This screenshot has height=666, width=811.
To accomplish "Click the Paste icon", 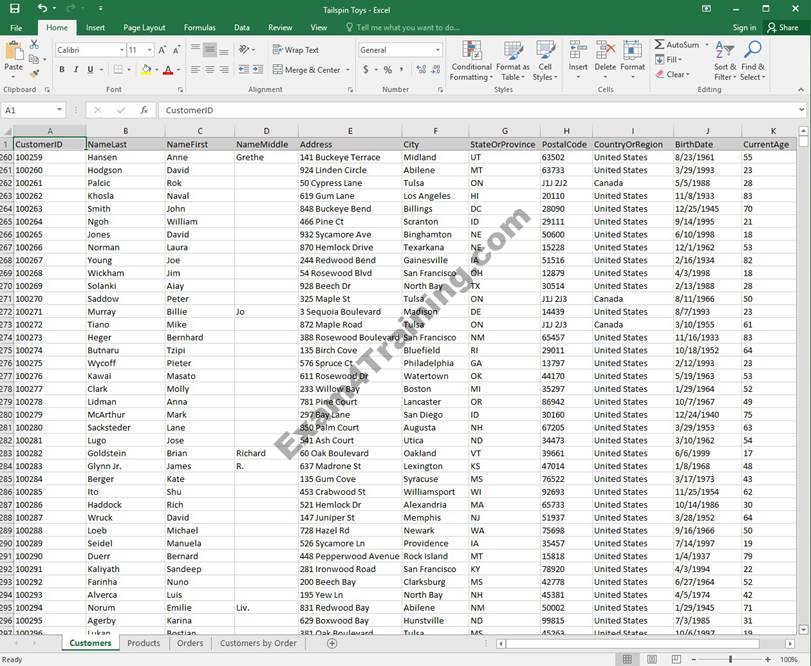I will tap(13, 56).
